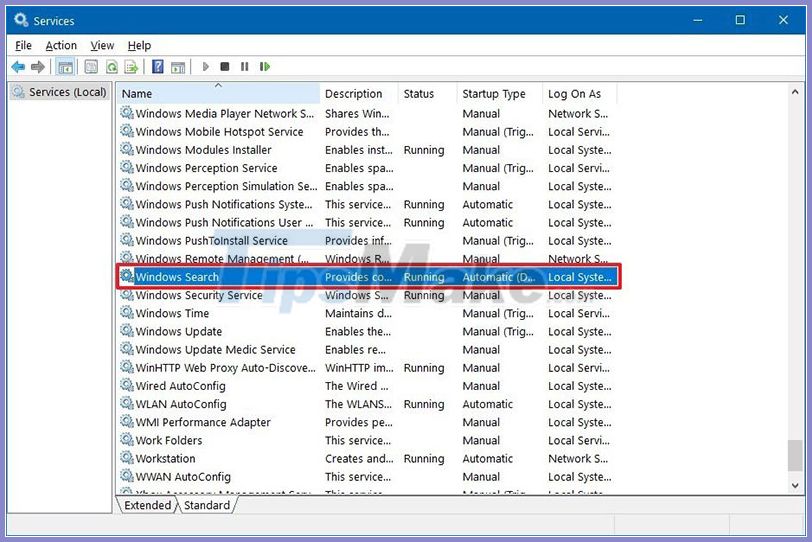Sort by the Log On As column header
This screenshot has height=542, width=812.
[580, 94]
